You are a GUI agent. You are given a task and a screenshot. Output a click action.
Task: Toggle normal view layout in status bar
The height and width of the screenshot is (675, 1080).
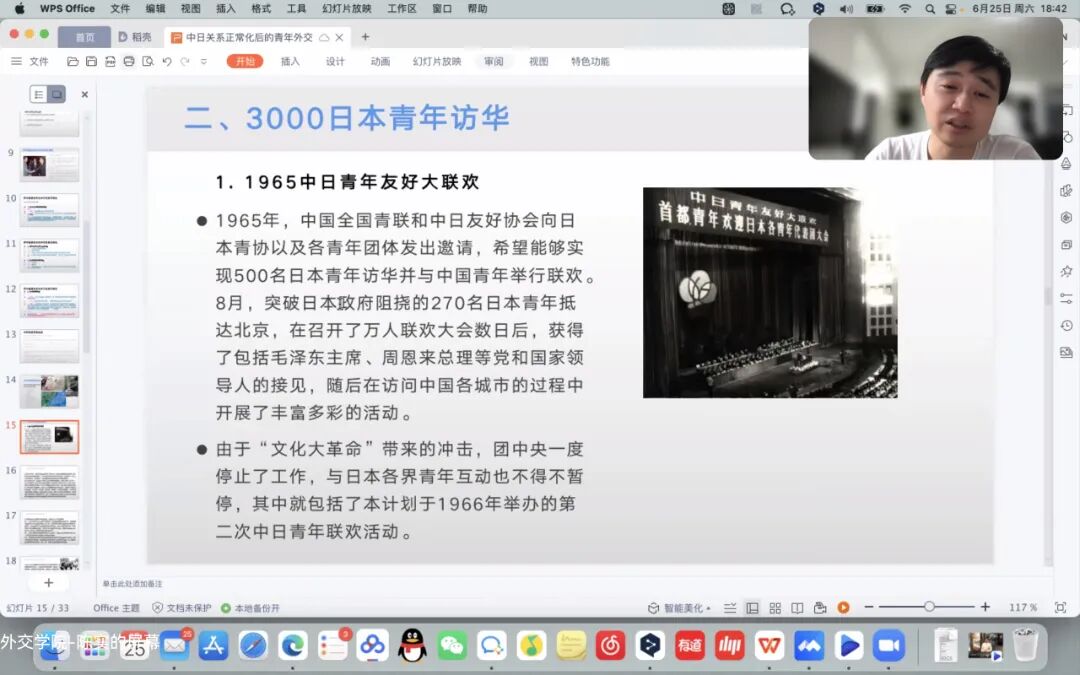click(751, 606)
